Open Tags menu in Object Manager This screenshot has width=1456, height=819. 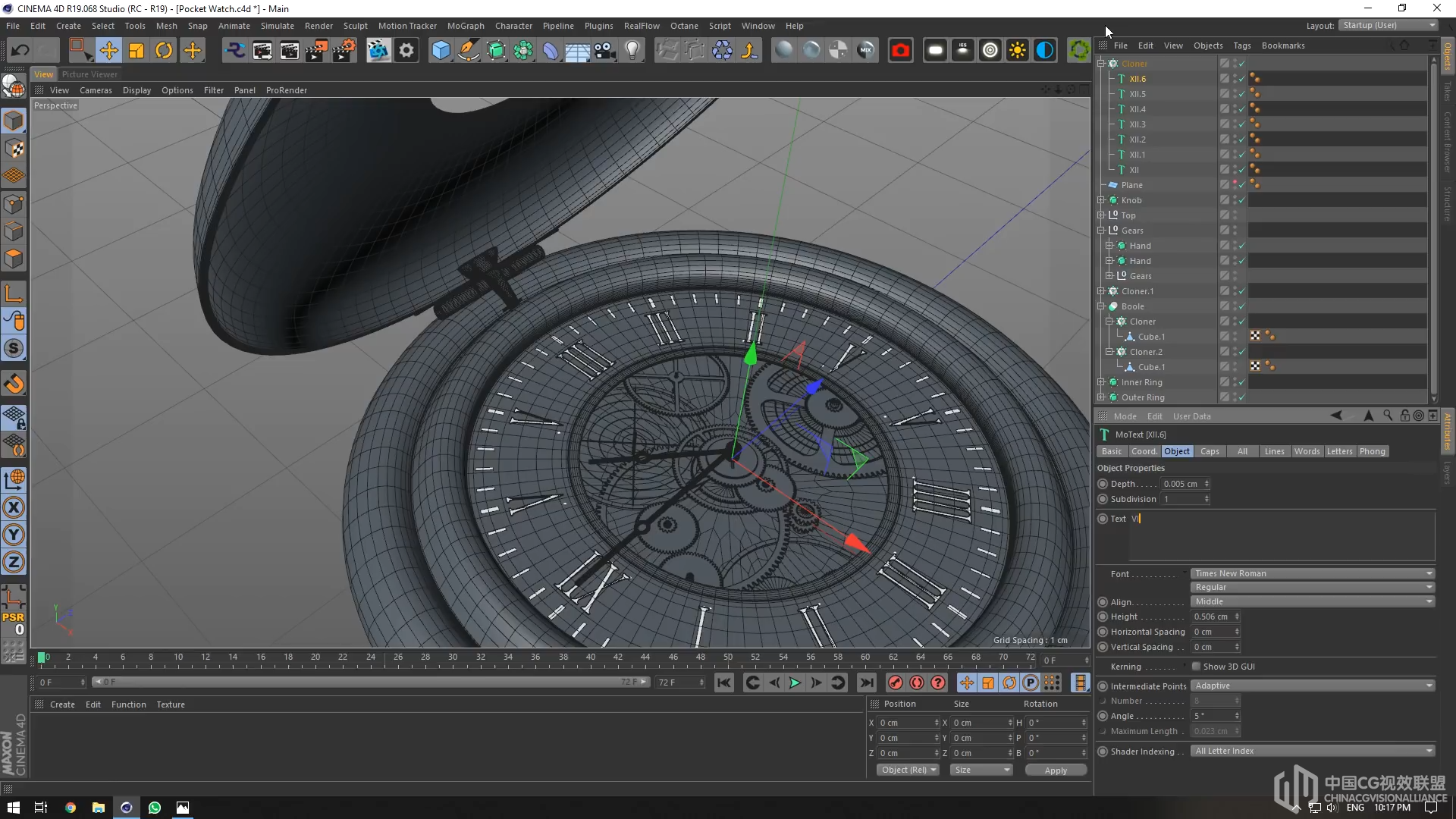1241,45
